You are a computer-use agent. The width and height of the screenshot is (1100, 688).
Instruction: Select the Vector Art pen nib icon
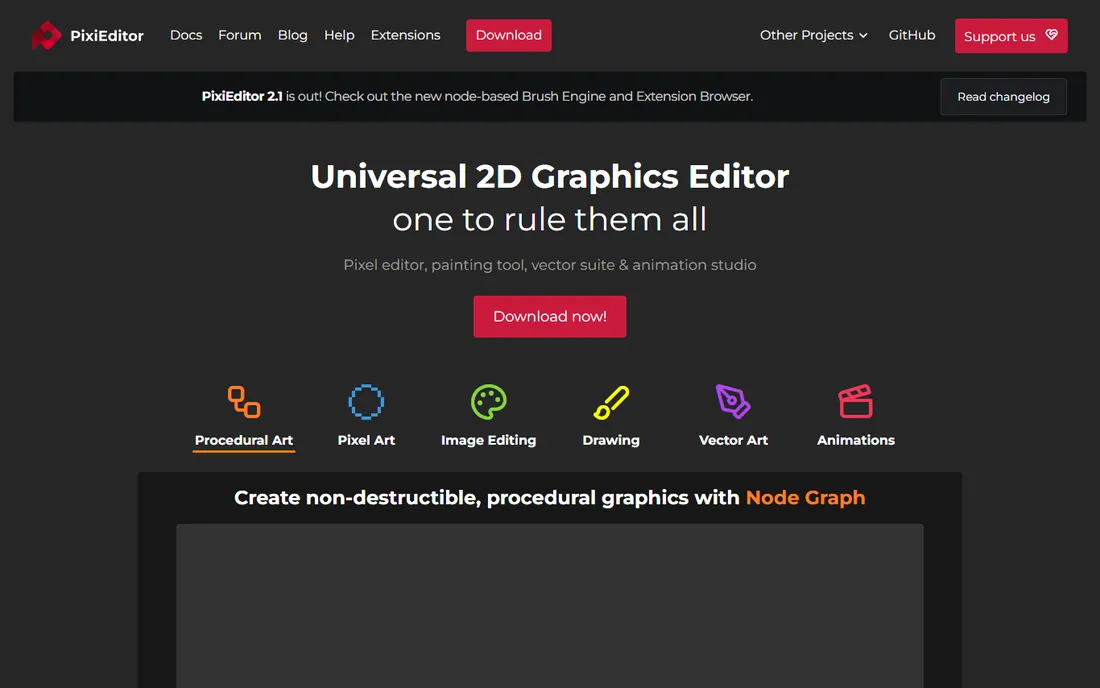(733, 402)
